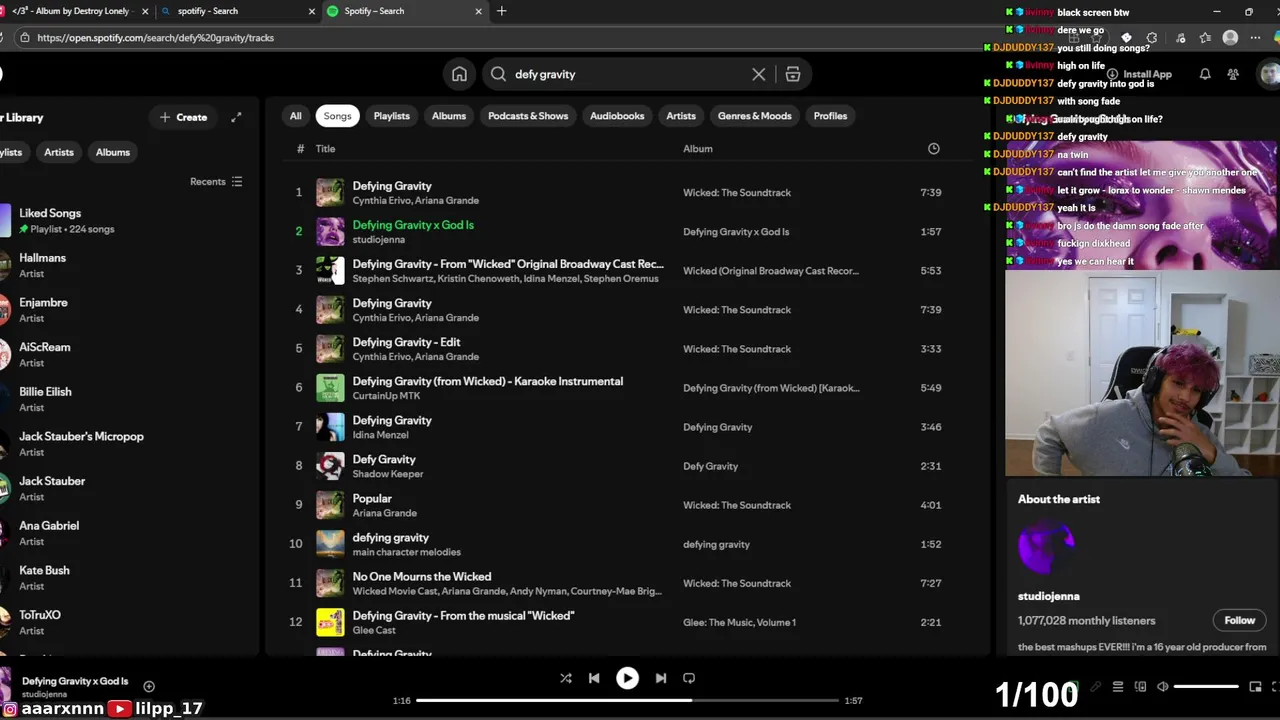The width and height of the screenshot is (1280, 720).
Task: Seek within the song progress bar
Action: coord(627,700)
